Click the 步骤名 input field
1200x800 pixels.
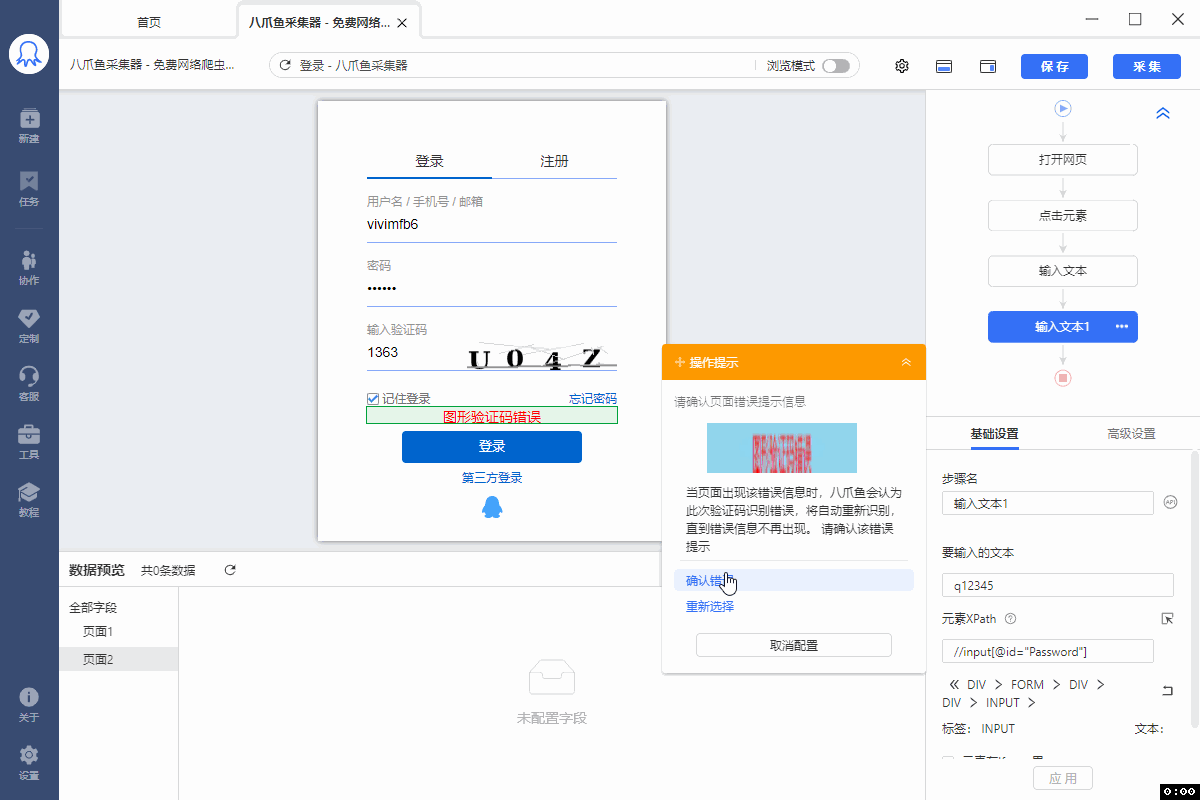click(1048, 503)
